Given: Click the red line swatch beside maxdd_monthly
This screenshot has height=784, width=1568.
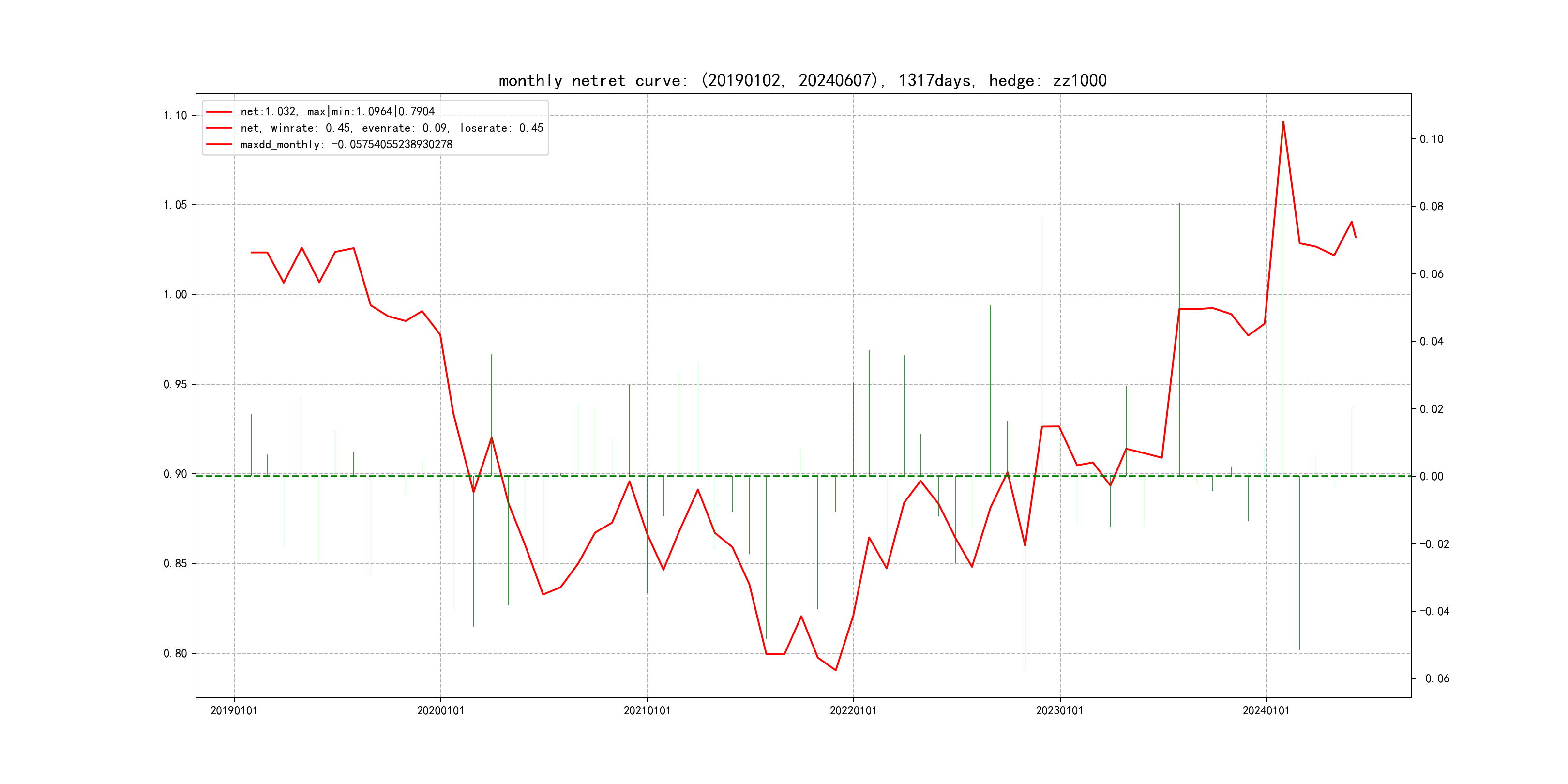Looking at the screenshot, I should 219,144.
